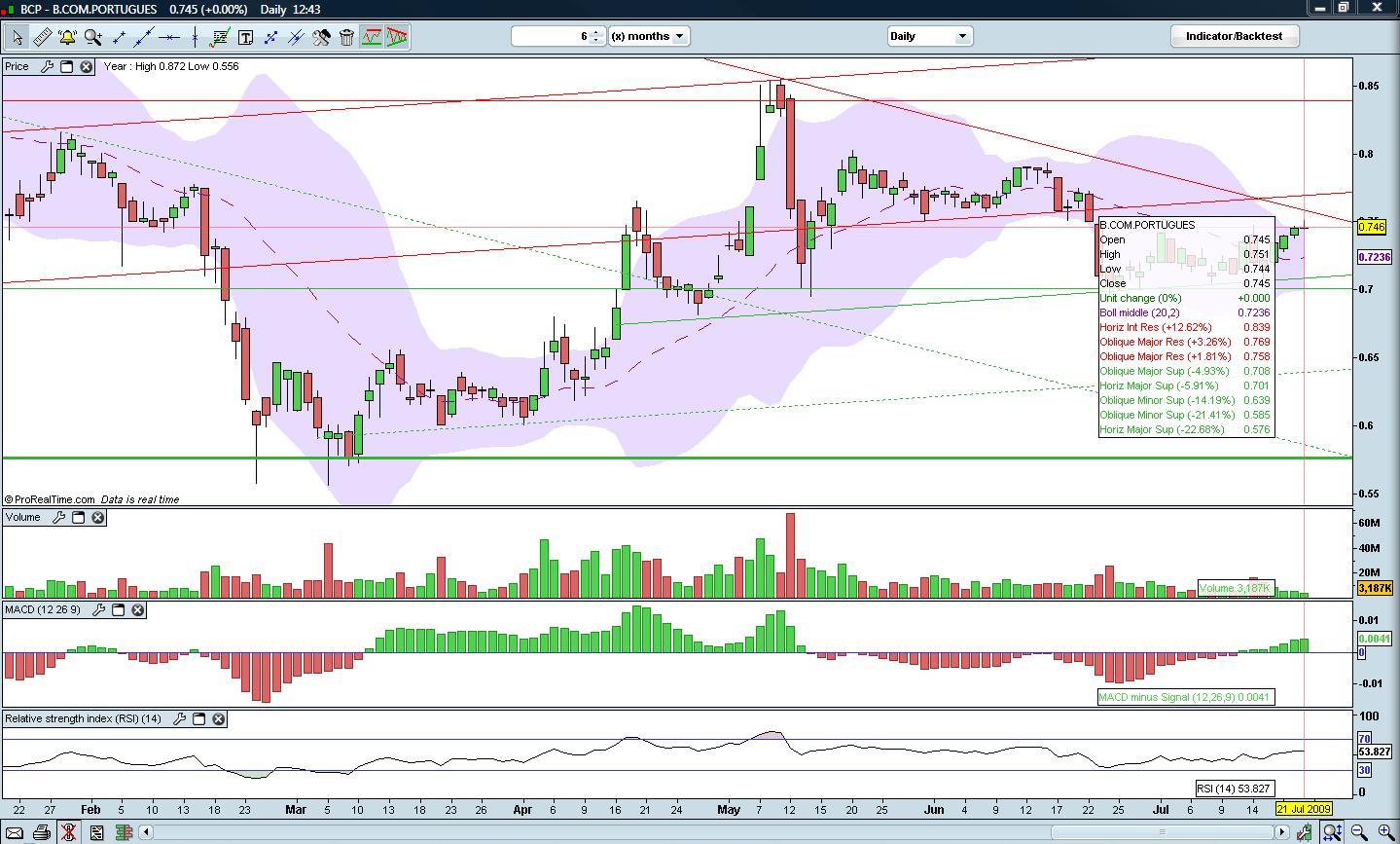Open the (x) months unit dropdown
The height and width of the screenshot is (844, 1400).
pyautogui.click(x=649, y=36)
